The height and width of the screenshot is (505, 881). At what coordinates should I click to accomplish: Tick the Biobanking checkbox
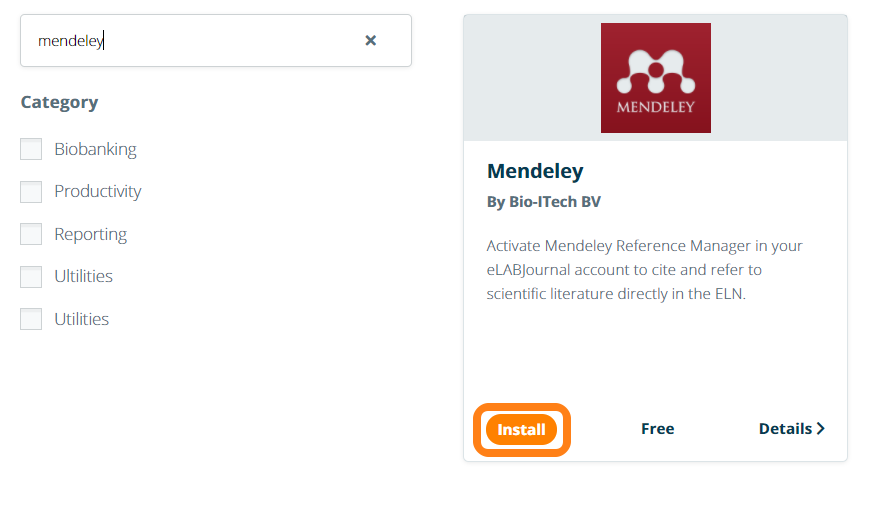tap(31, 149)
